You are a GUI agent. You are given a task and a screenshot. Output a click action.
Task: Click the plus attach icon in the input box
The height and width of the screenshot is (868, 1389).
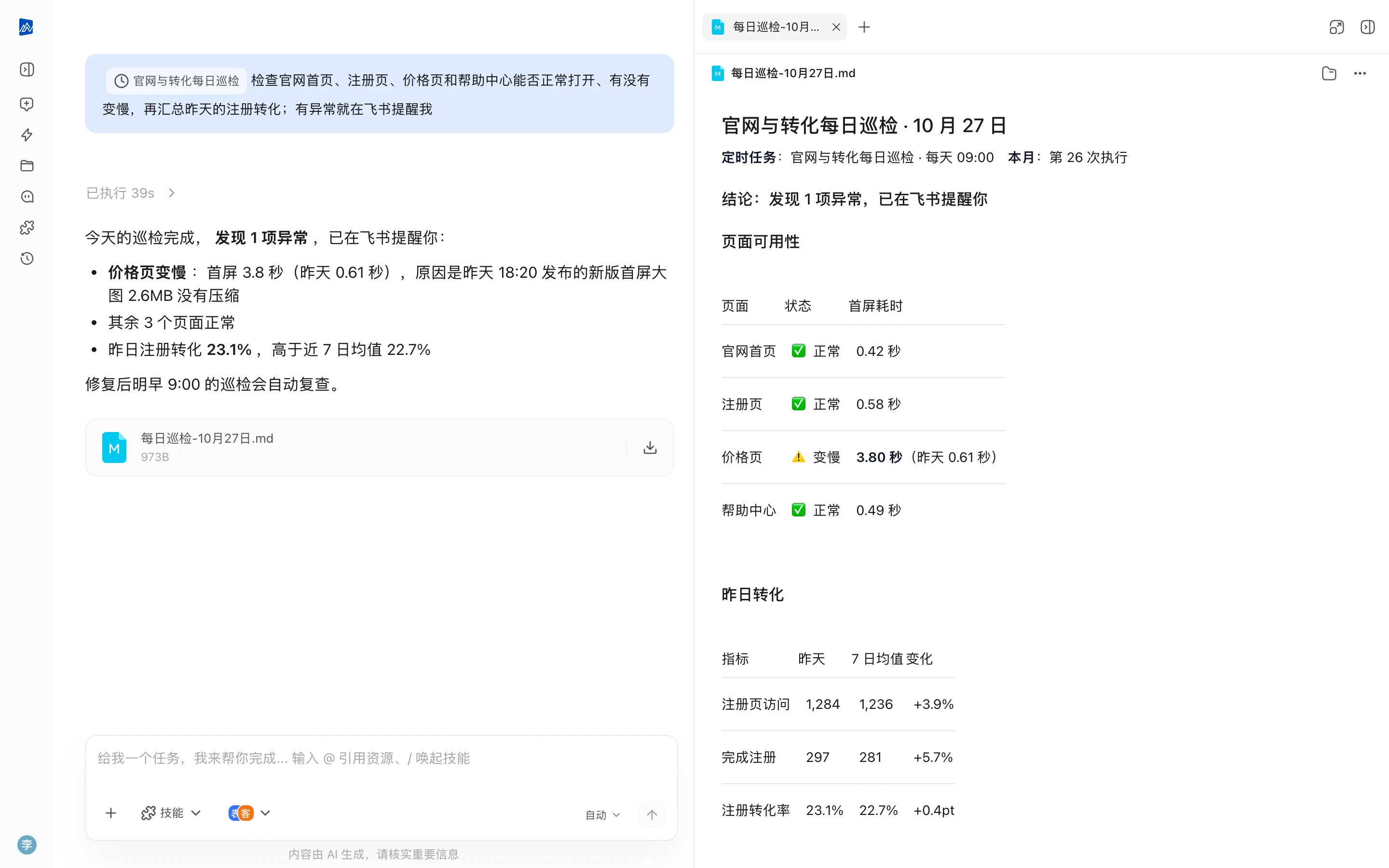[x=111, y=813]
